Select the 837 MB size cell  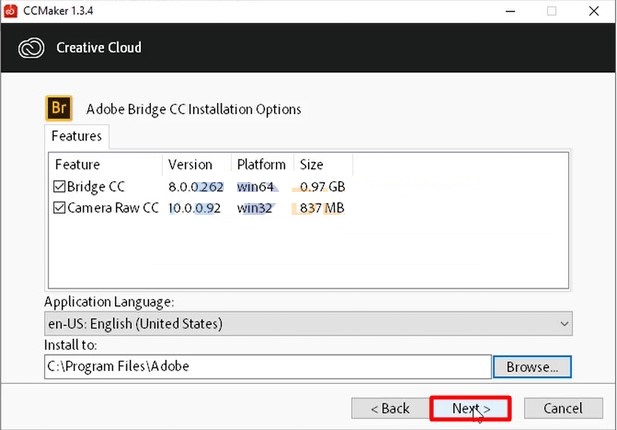tap(321, 208)
